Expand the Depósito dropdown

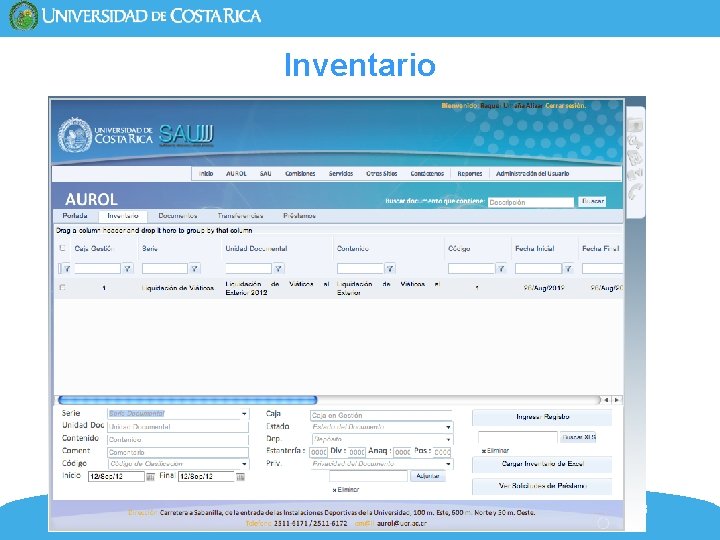(x=448, y=439)
